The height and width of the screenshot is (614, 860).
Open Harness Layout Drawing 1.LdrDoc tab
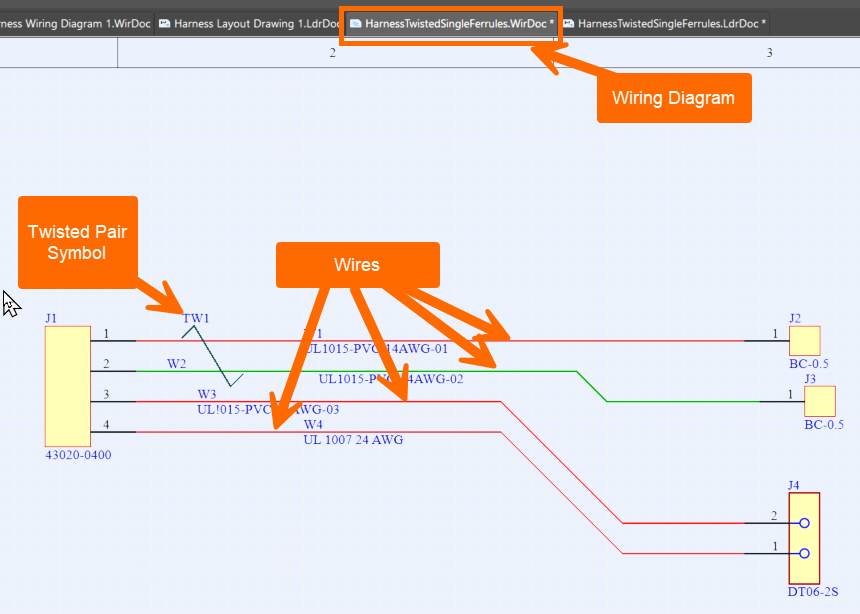pyautogui.click(x=250, y=24)
